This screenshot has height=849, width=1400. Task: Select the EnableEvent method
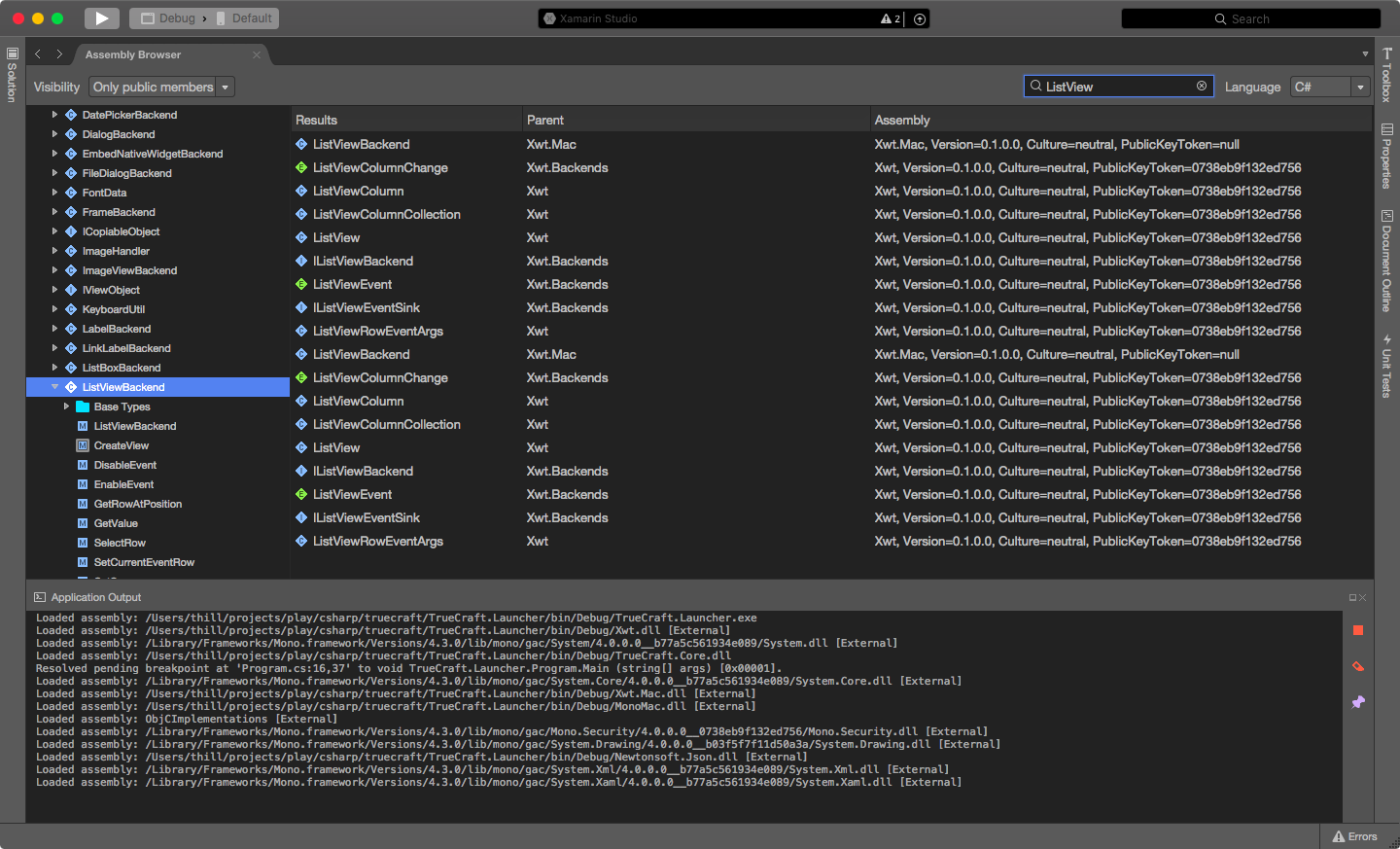(123, 484)
